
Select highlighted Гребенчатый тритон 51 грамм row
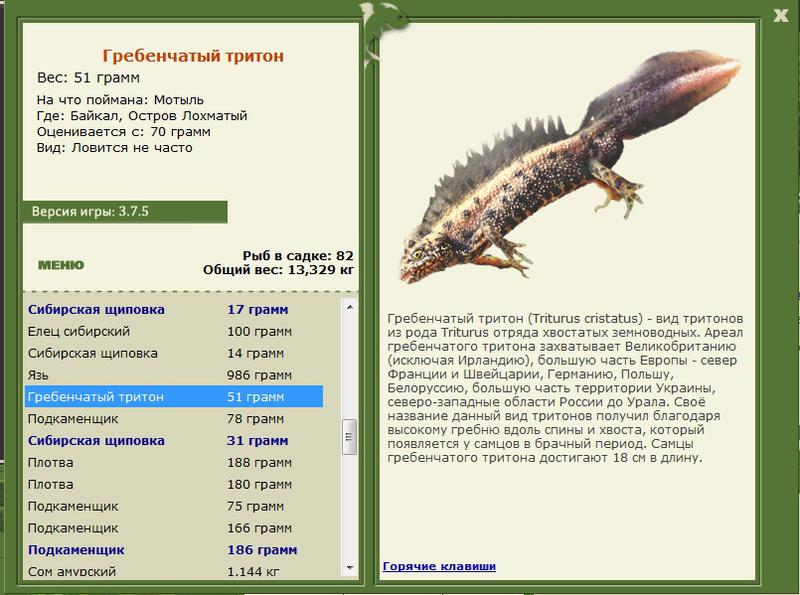pos(174,396)
